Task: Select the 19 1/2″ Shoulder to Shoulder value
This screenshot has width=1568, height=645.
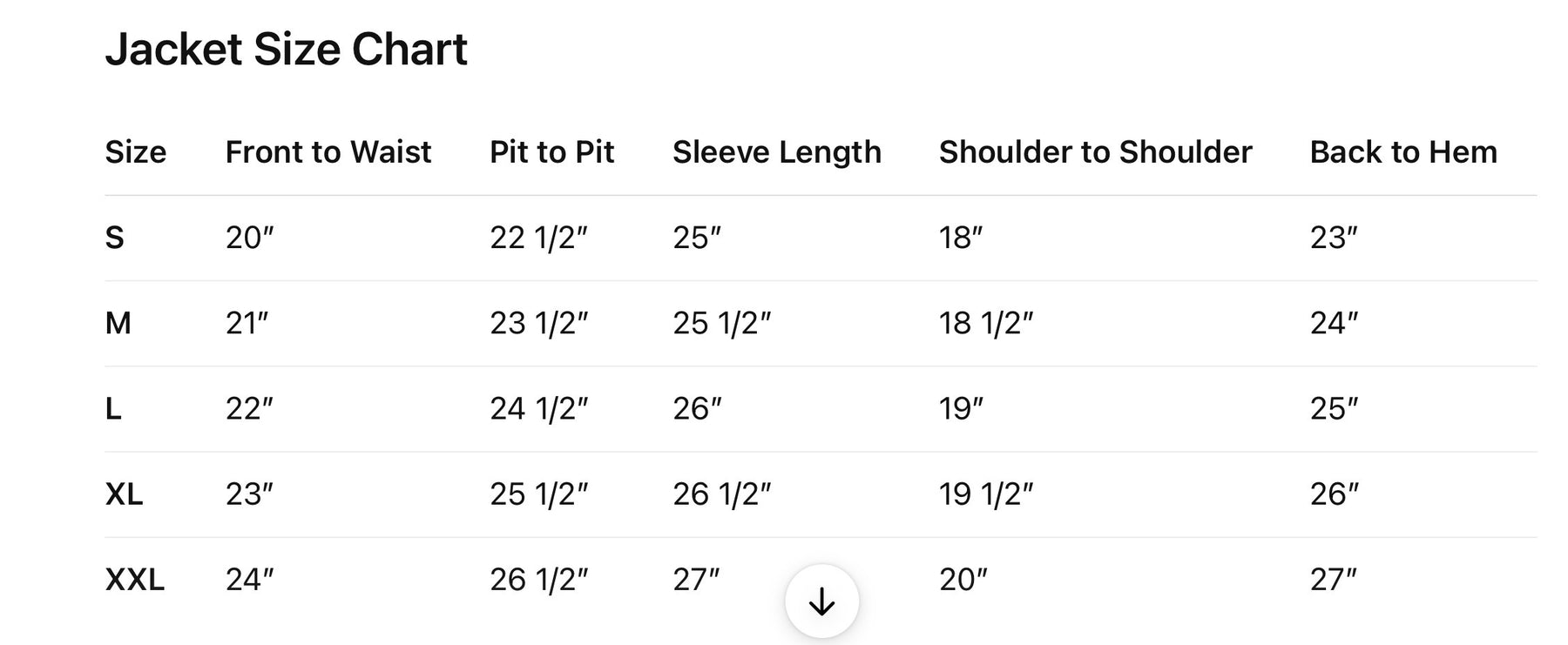Action: pyautogui.click(x=985, y=494)
